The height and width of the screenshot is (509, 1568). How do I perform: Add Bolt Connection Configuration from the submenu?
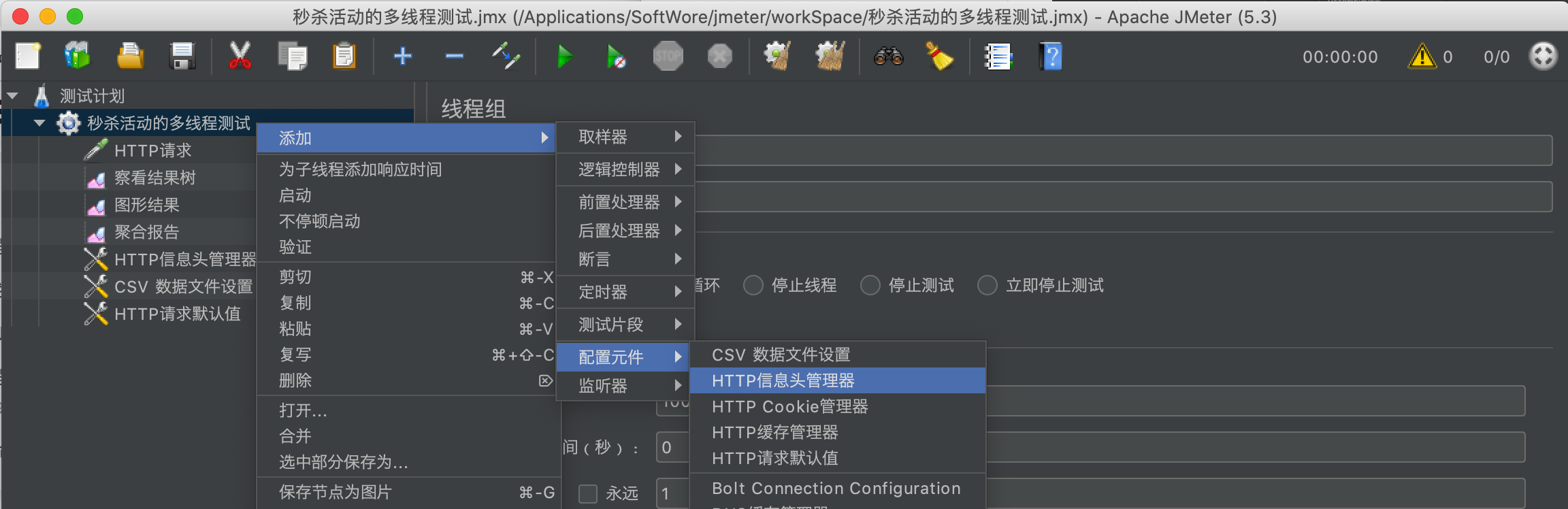(x=838, y=488)
